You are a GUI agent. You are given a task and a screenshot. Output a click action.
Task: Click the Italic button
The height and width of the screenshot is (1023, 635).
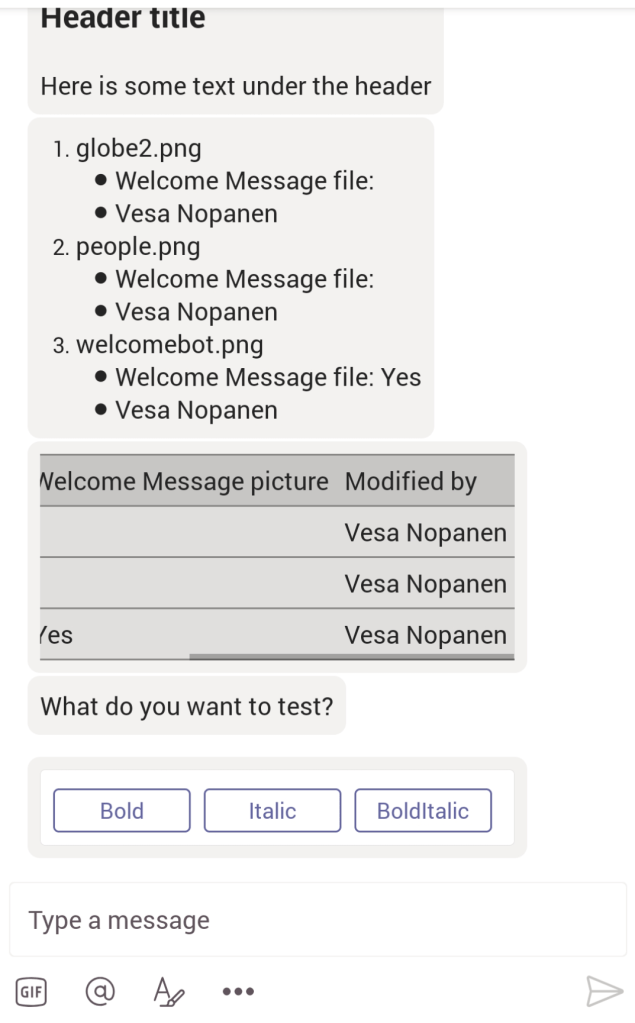[x=272, y=811]
